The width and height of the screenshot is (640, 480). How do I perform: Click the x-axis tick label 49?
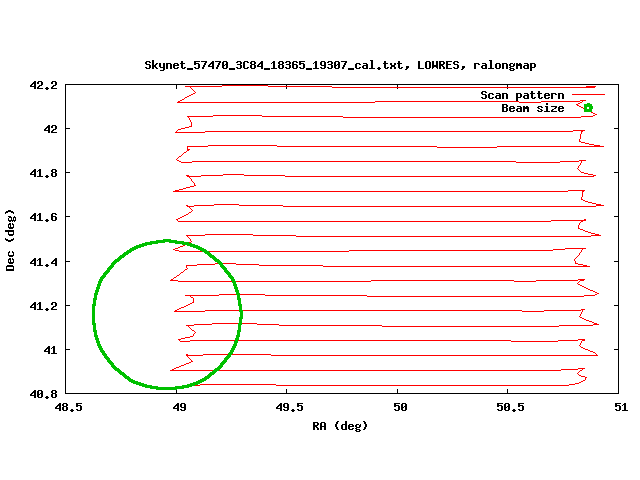179,407
